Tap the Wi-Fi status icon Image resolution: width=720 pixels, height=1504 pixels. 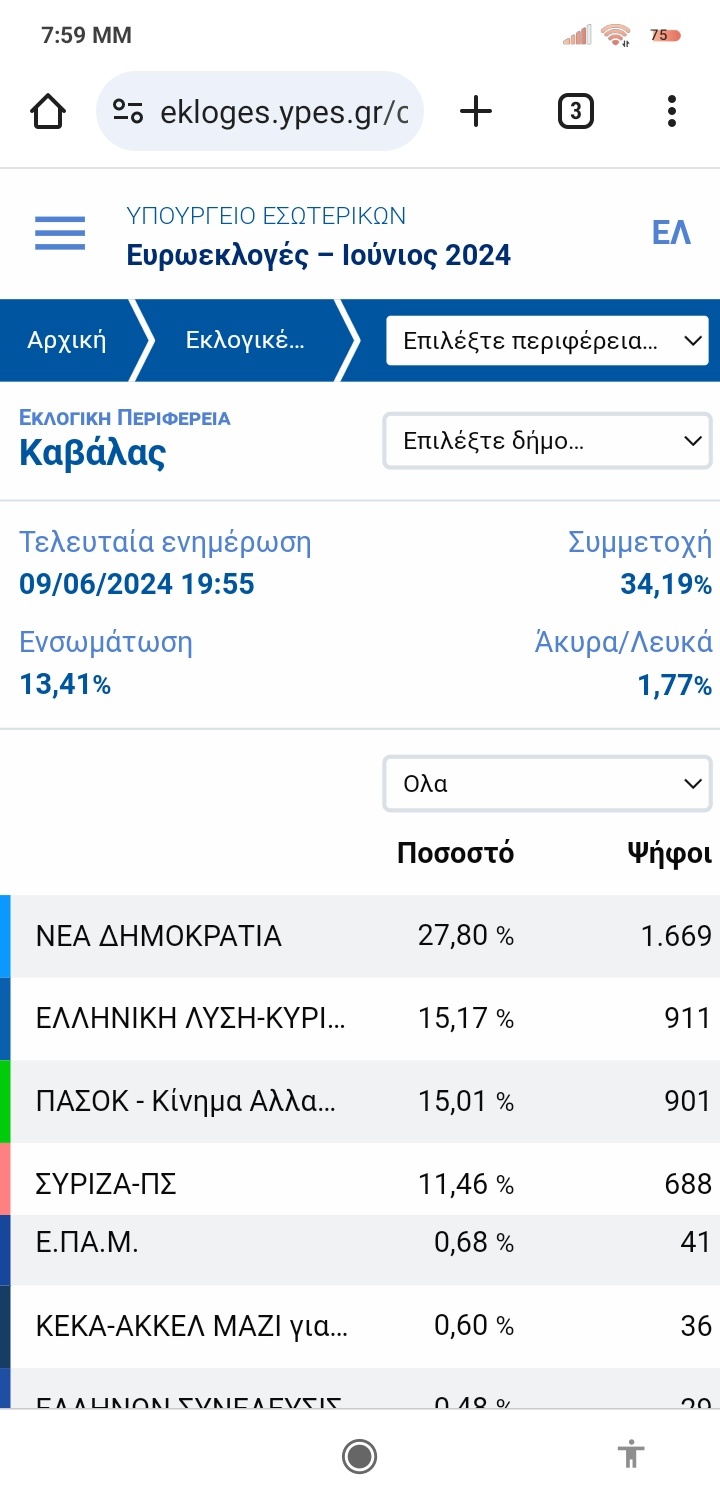616,36
